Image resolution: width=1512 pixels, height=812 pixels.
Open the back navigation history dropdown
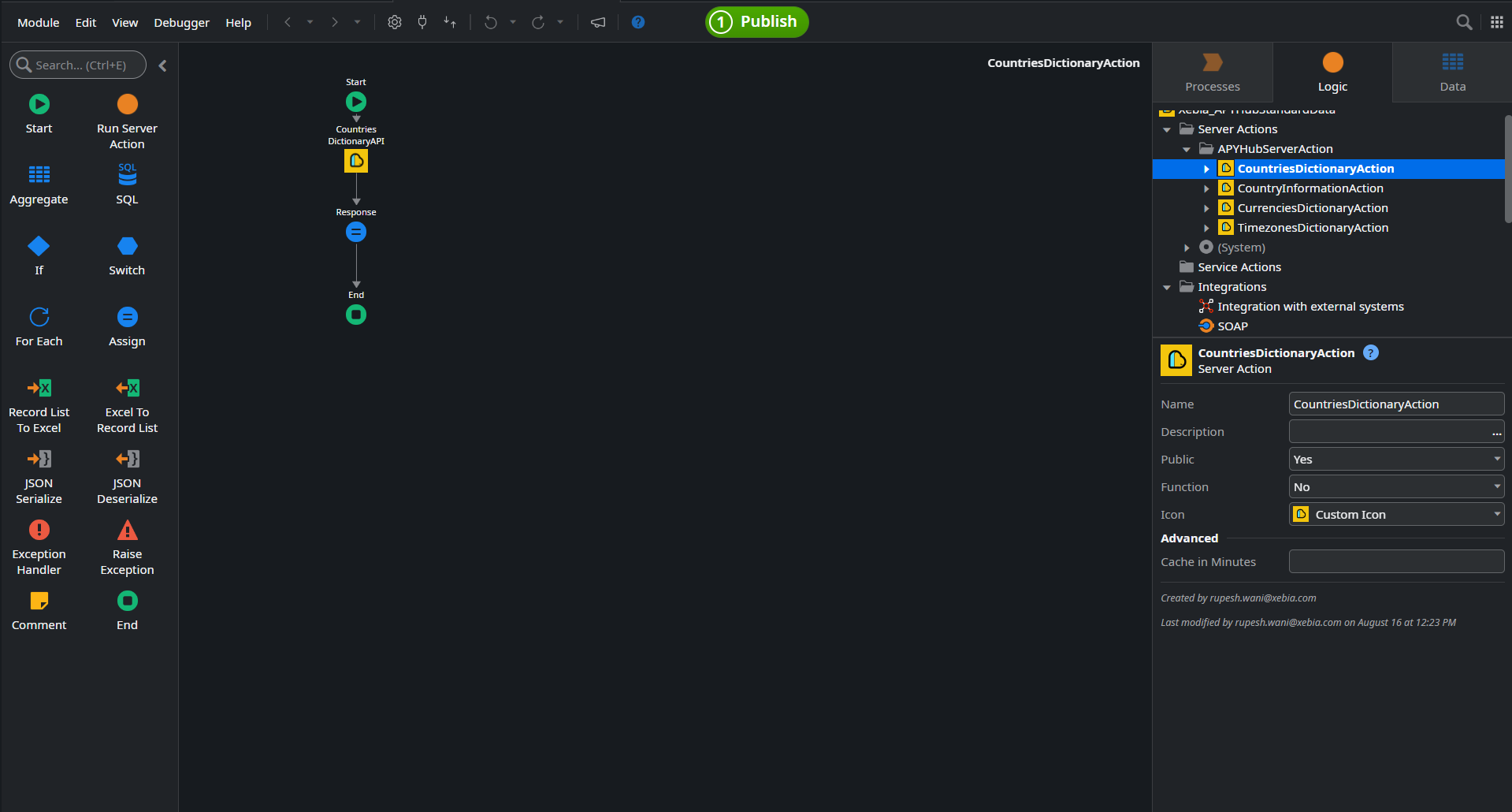310,22
